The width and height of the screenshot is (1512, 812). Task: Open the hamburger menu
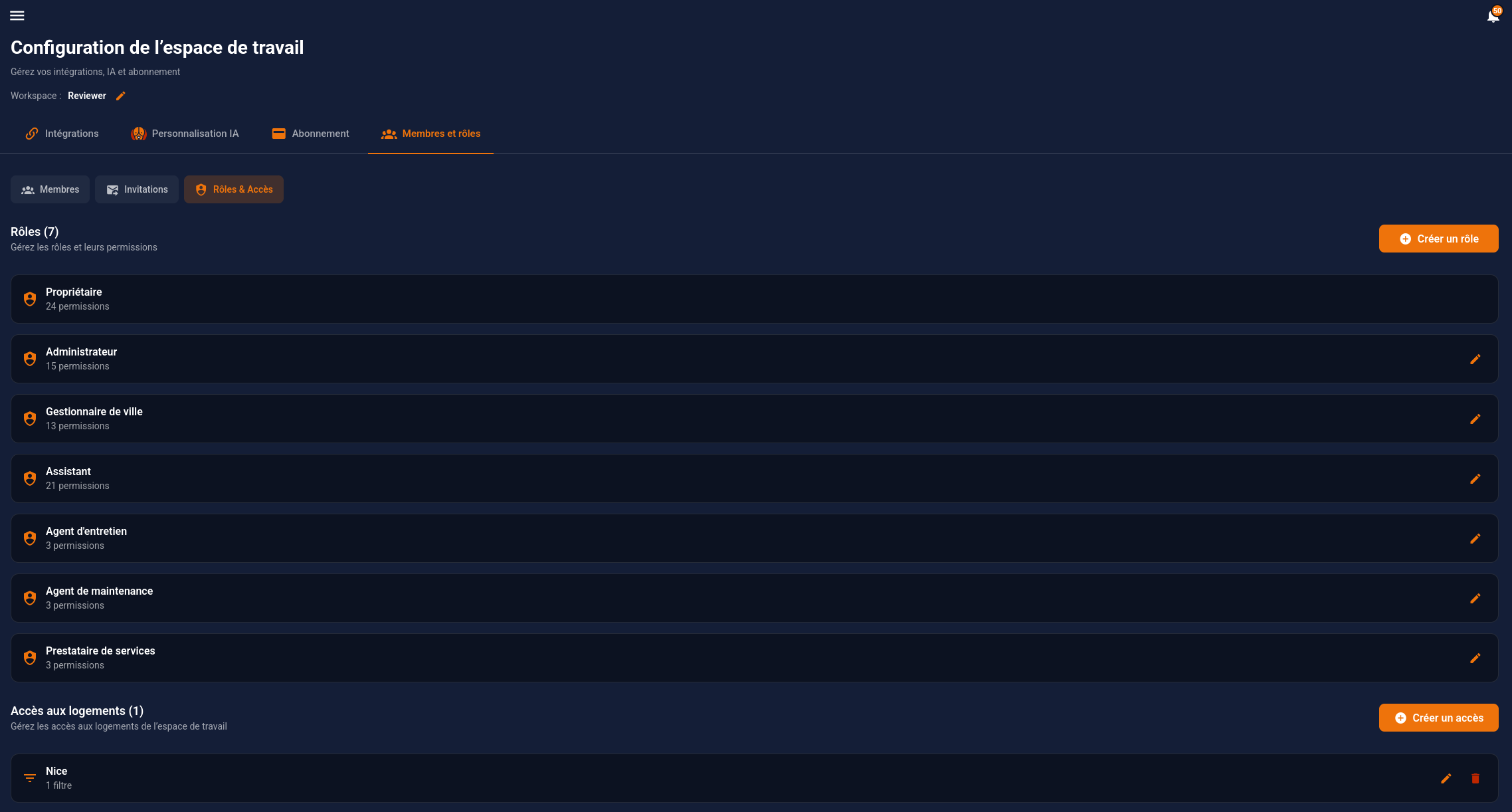(17, 15)
